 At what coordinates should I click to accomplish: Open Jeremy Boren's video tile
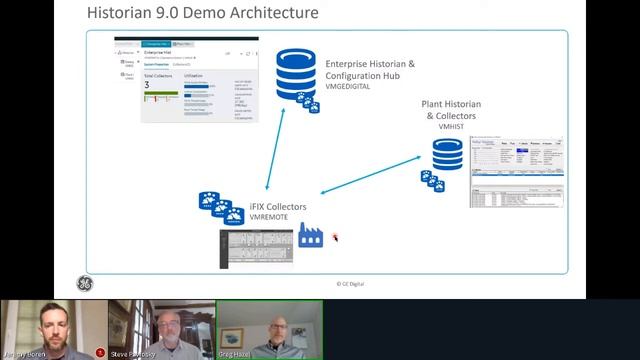pos(54,330)
